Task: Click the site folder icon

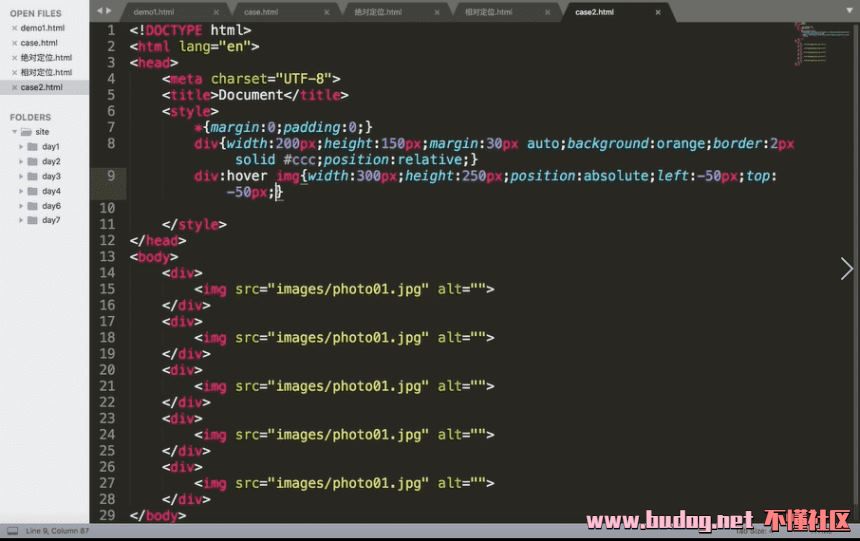Action: [x=26, y=132]
